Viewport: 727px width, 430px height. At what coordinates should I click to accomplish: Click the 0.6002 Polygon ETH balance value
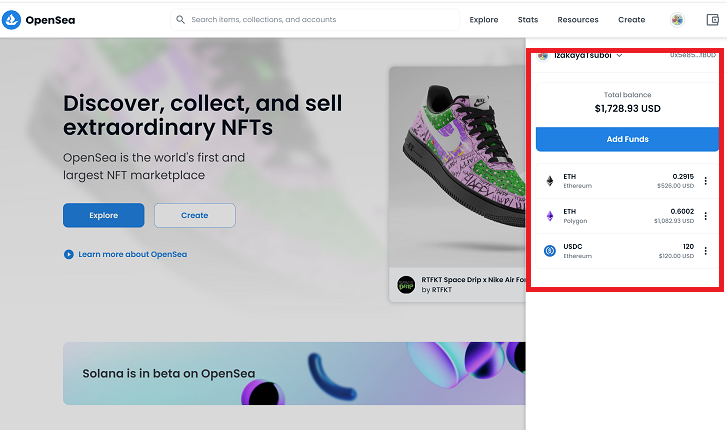pos(682,212)
